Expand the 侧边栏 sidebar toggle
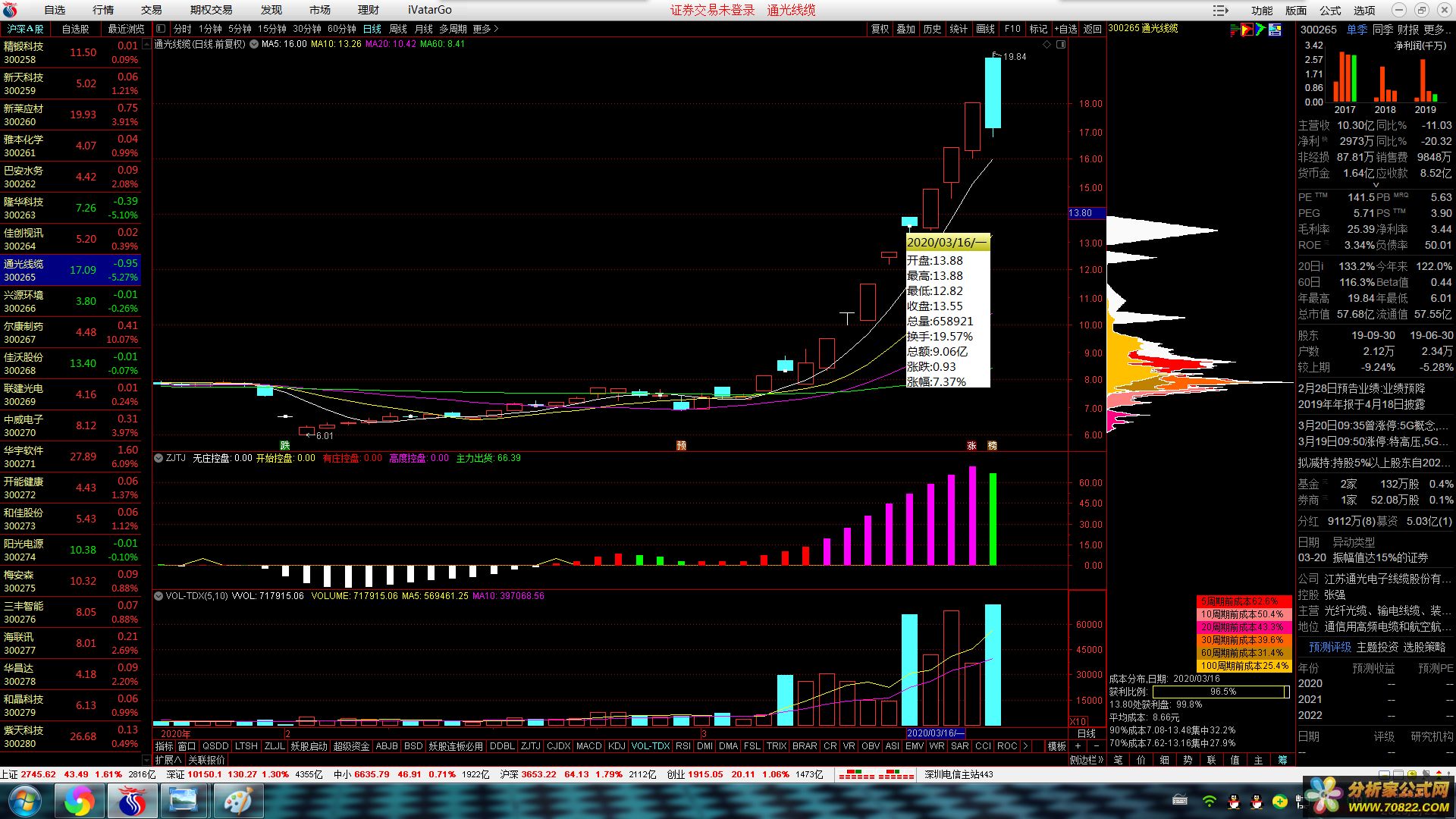This screenshot has width=1456, height=819. click(1087, 759)
